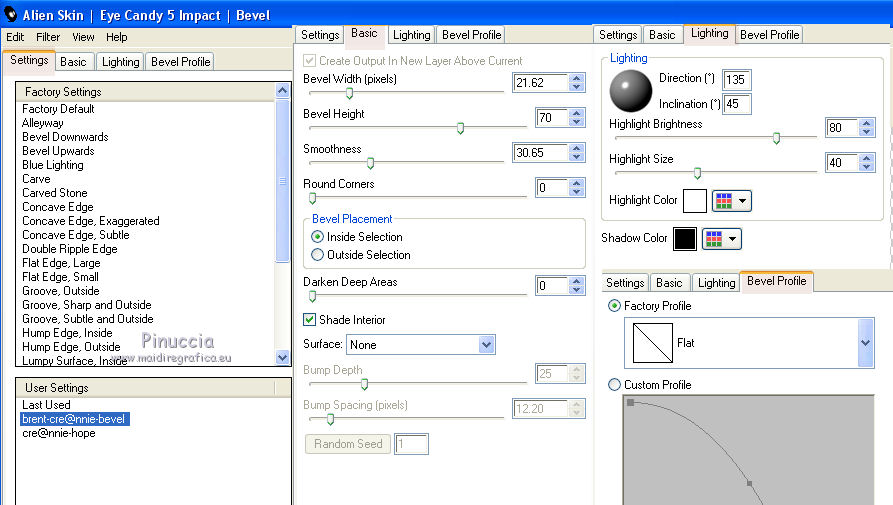Select Groove, Sharp and Outside preset
893x505 pixels.
[x=87, y=305]
